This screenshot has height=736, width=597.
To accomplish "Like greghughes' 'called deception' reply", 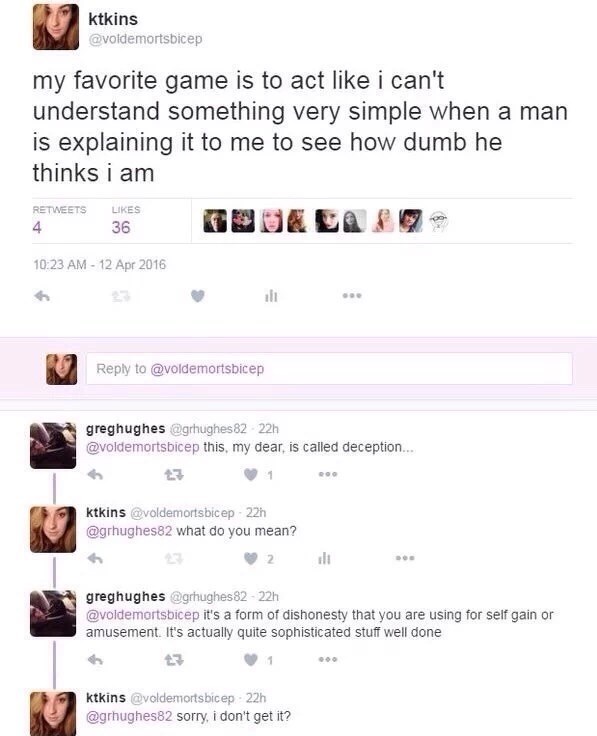I will click(x=251, y=475).
